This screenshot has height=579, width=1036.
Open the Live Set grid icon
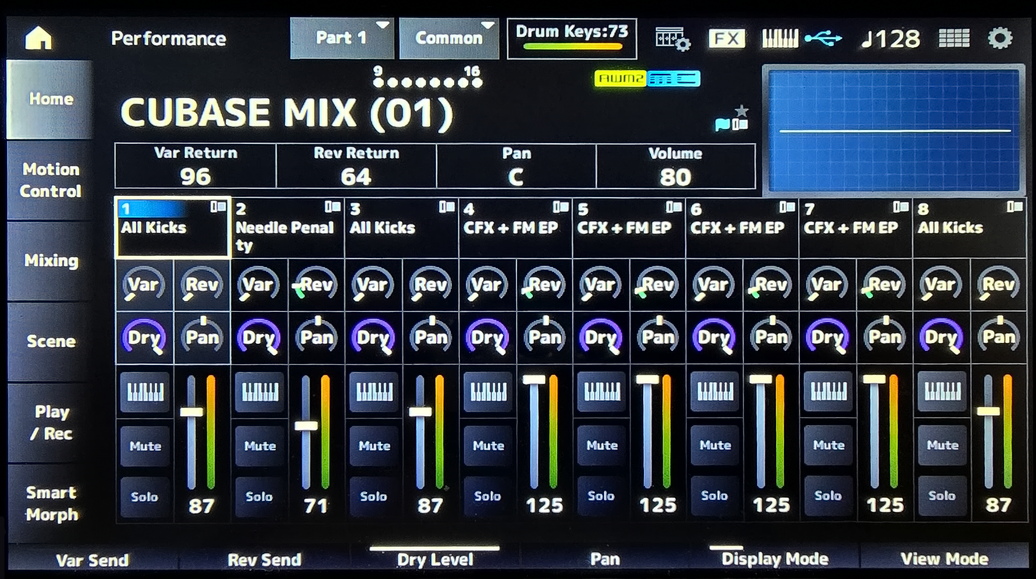click(x=954, y=38)
